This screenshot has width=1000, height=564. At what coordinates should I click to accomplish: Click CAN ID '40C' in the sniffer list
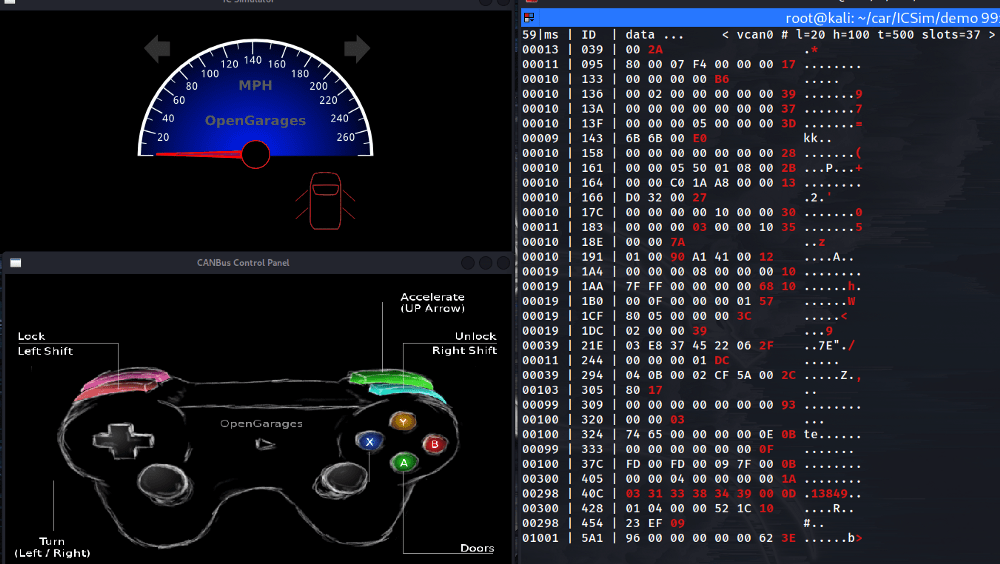[x=592, y=494]
